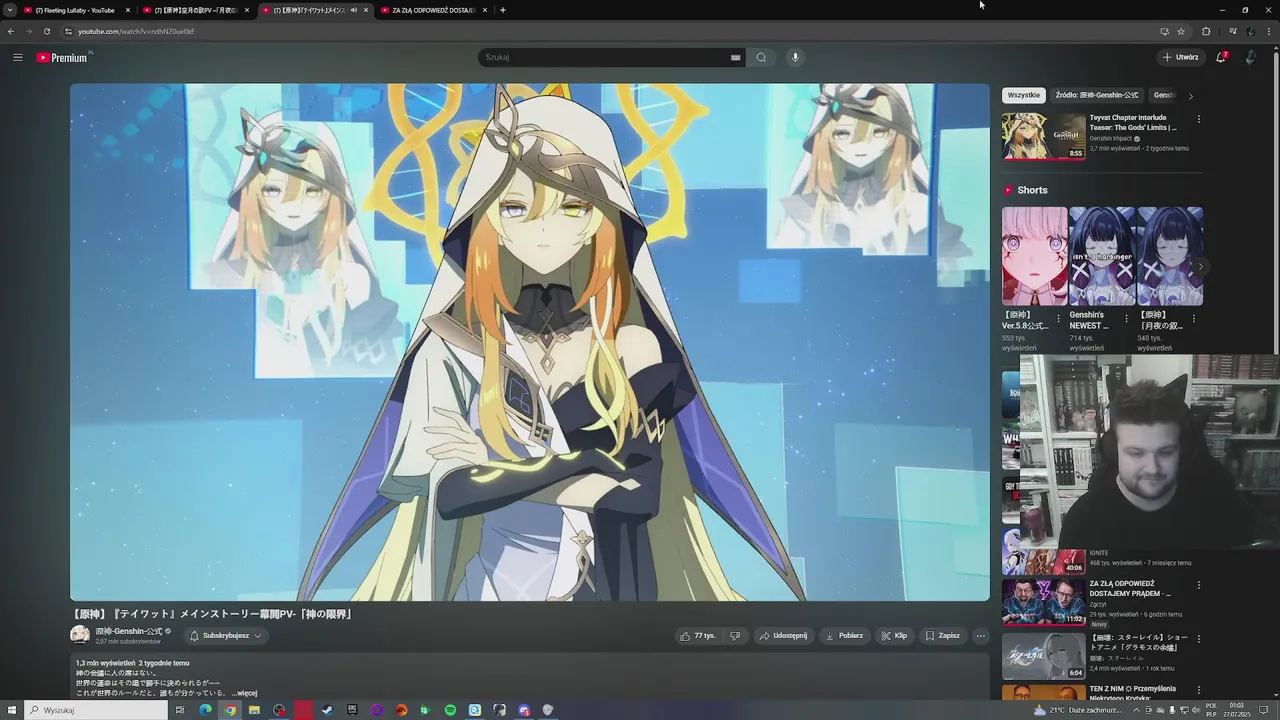The width and height of the screenshot is (1280, 720).
Task: Open the tab search dropdown arrow
Action: [9, 10]
